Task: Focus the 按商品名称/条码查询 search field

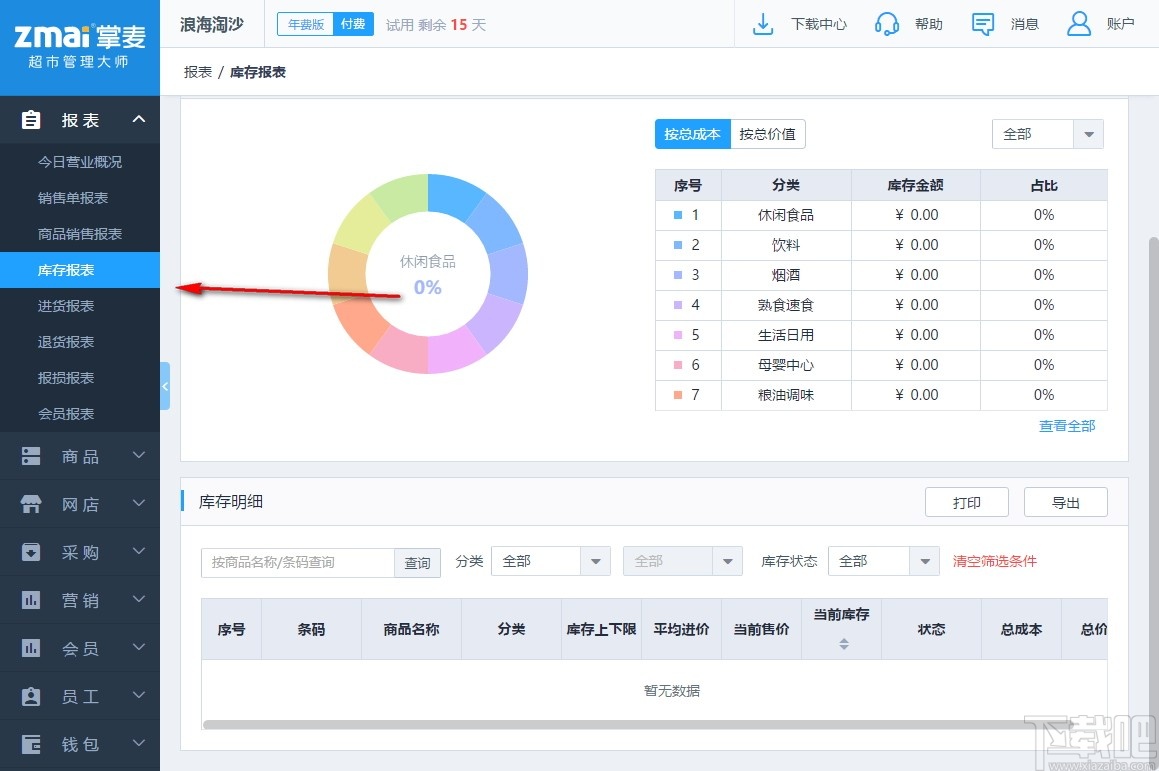Action: (x=298, y=563)
